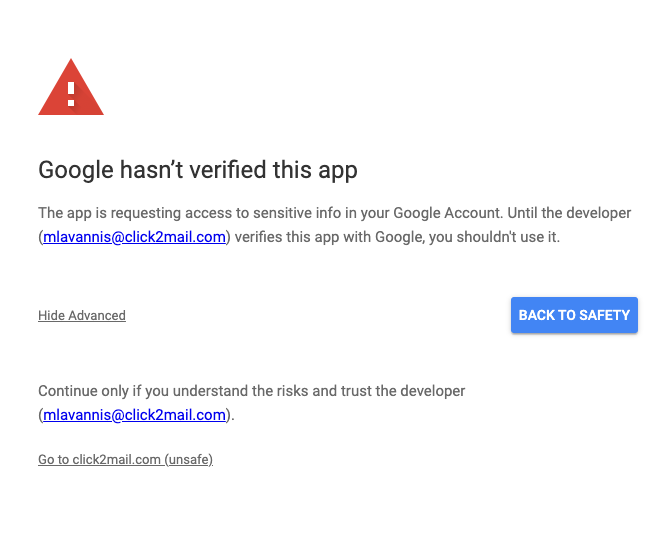The image size is (650, 555).
Task: Click the white exclamation mark in the triangle
Action: (71, 93)
